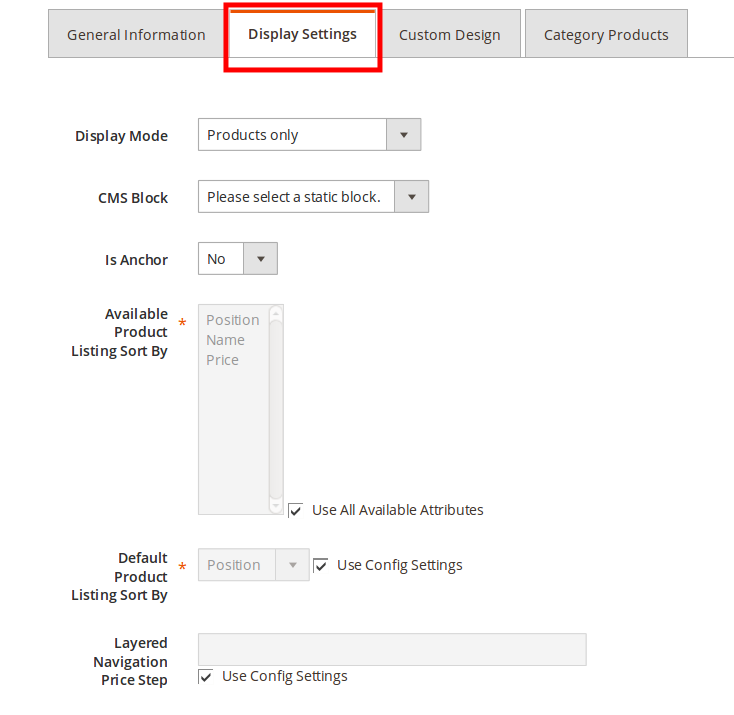Toggle Use Config Settings beside Position dropdown
This screenshot has height=715, width=734.
coord(321,565)
